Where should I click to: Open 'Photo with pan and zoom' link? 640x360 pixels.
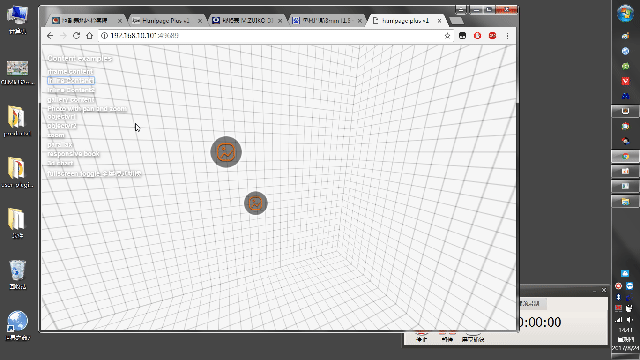point(87,109)
